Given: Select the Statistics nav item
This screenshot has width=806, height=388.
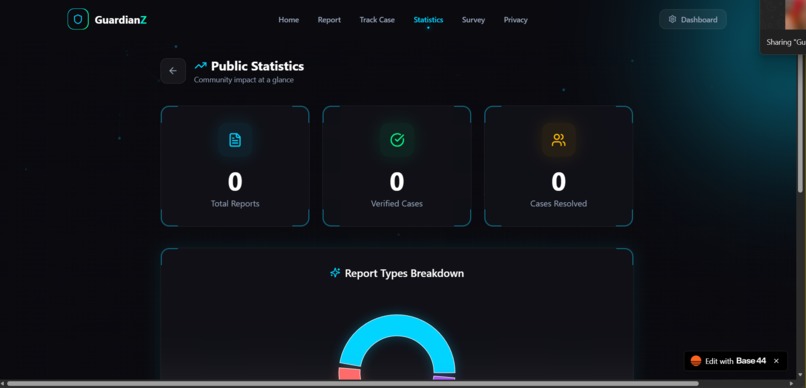Looking at the screenshot, I should click(x=428, y=20).
